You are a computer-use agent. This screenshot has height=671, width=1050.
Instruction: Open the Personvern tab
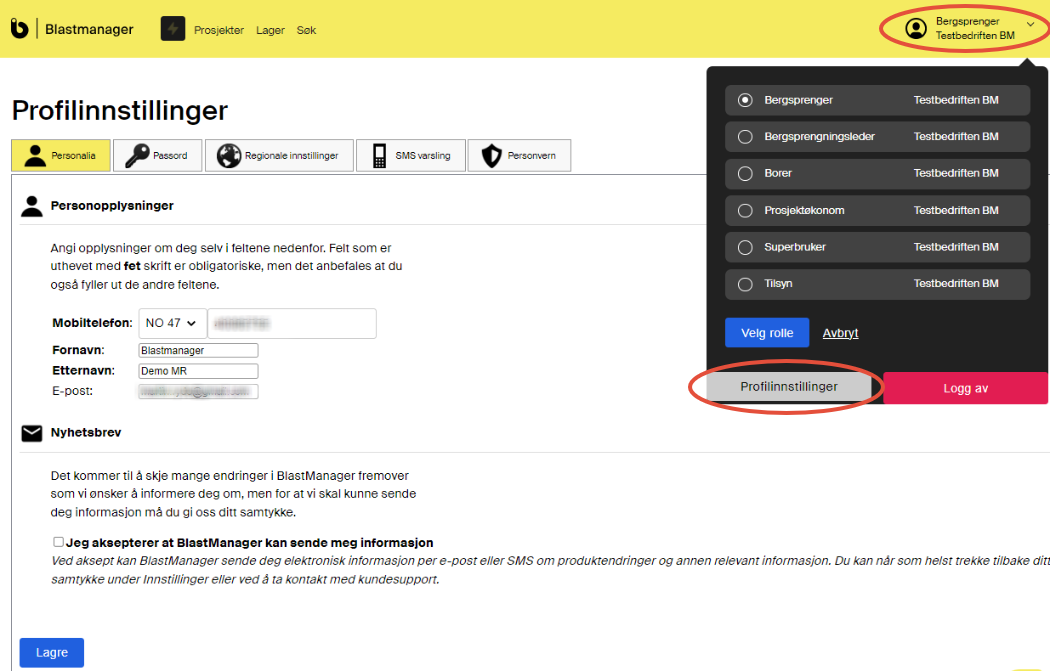[519, 155]
